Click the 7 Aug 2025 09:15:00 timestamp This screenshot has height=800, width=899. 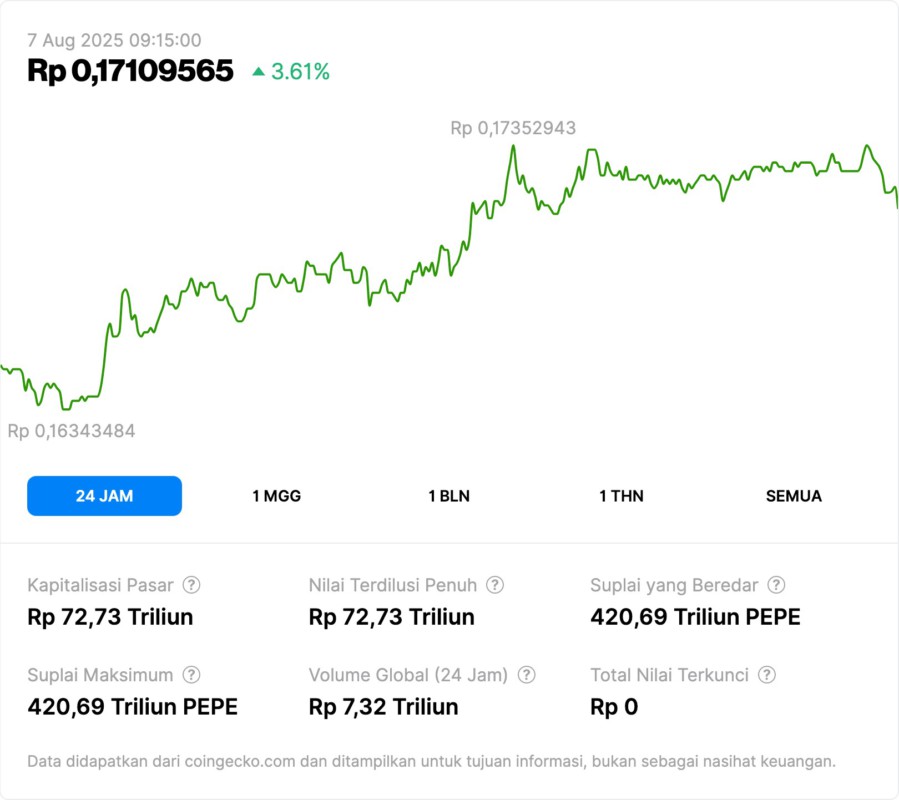pyautogui.click(x=114, y=41)
